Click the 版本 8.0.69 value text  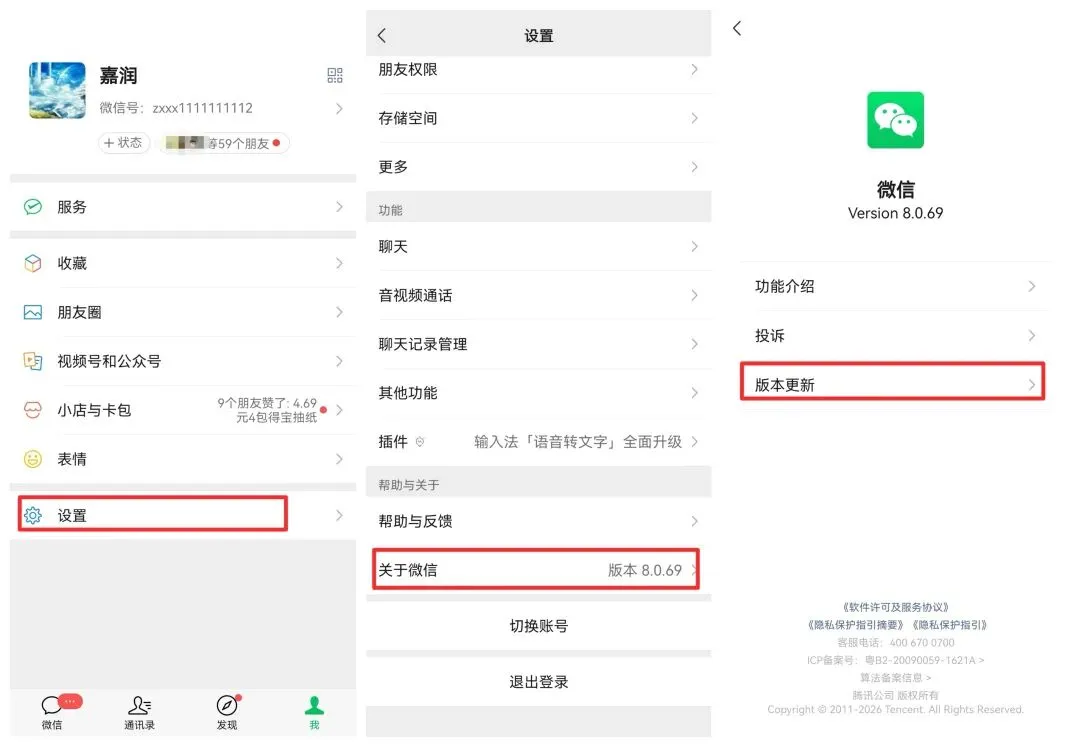(x=645, y=570)
